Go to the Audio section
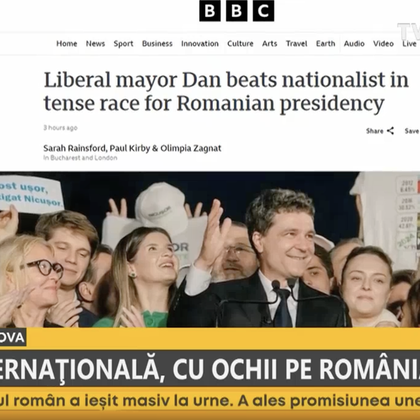This screenshot has height=420, width=420. [354, 44]
